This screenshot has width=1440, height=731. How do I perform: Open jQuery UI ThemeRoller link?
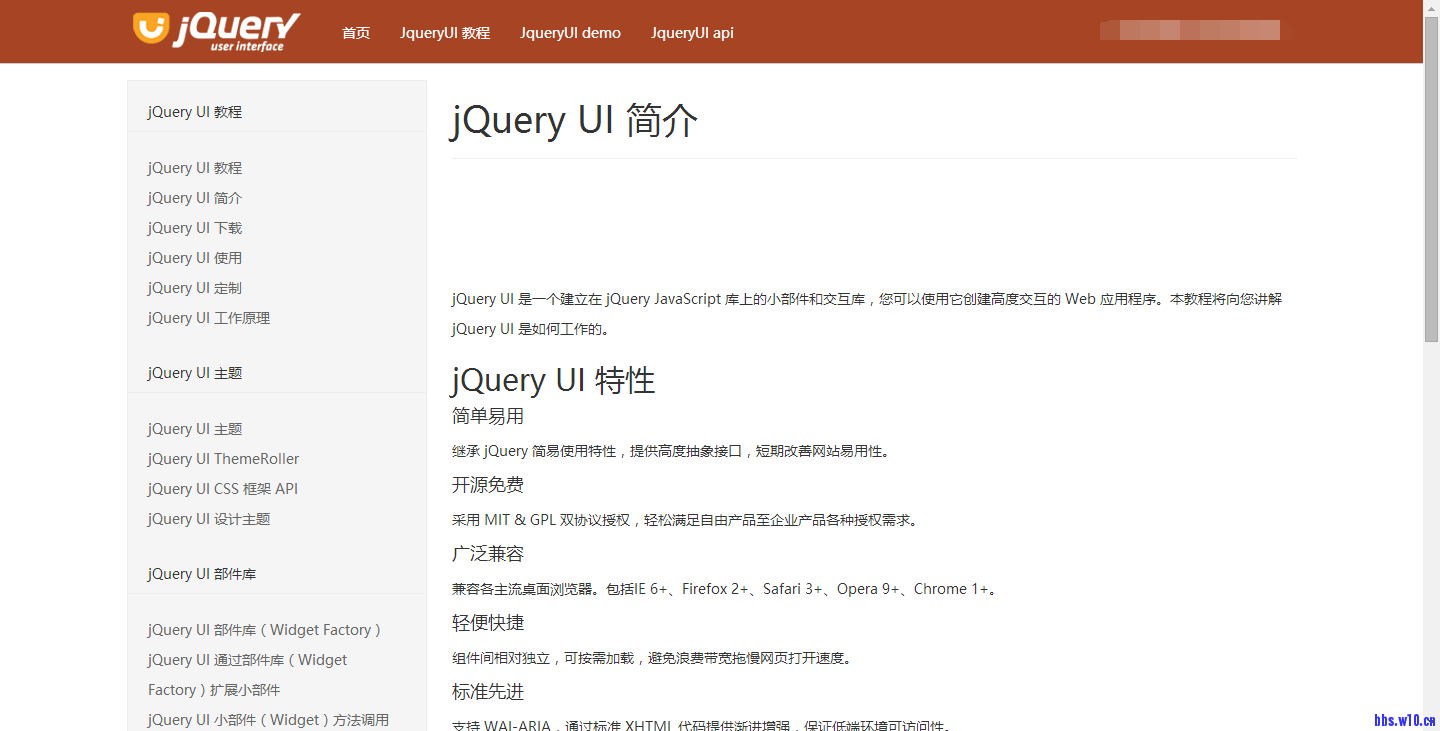(x=223, y=459)
